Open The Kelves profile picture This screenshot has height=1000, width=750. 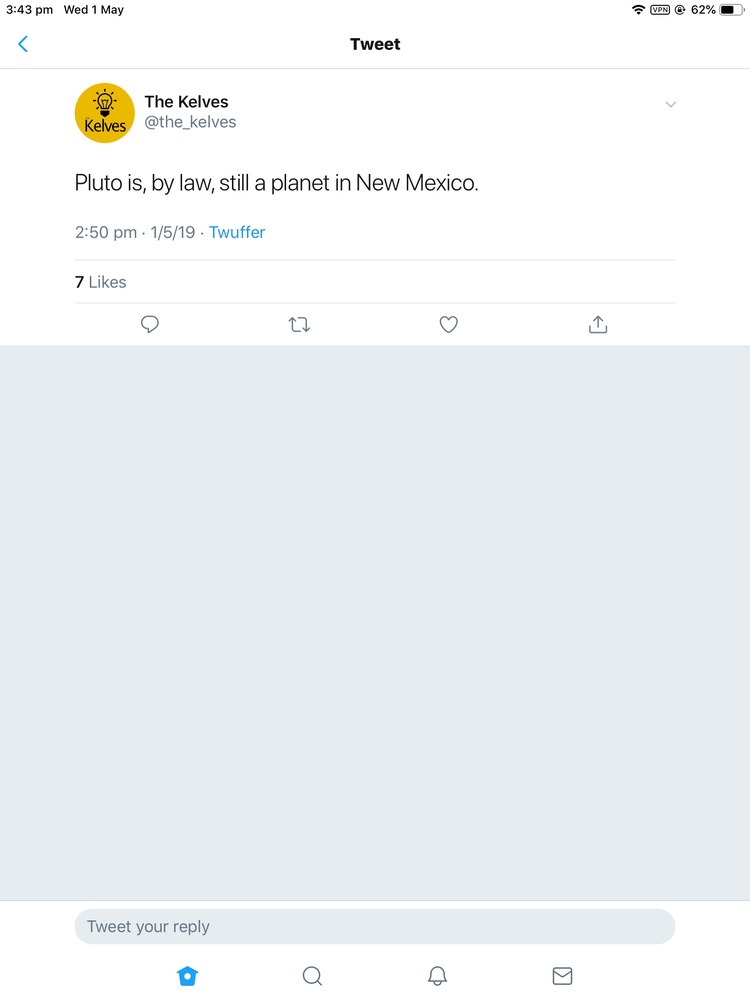tap(105, 113)
